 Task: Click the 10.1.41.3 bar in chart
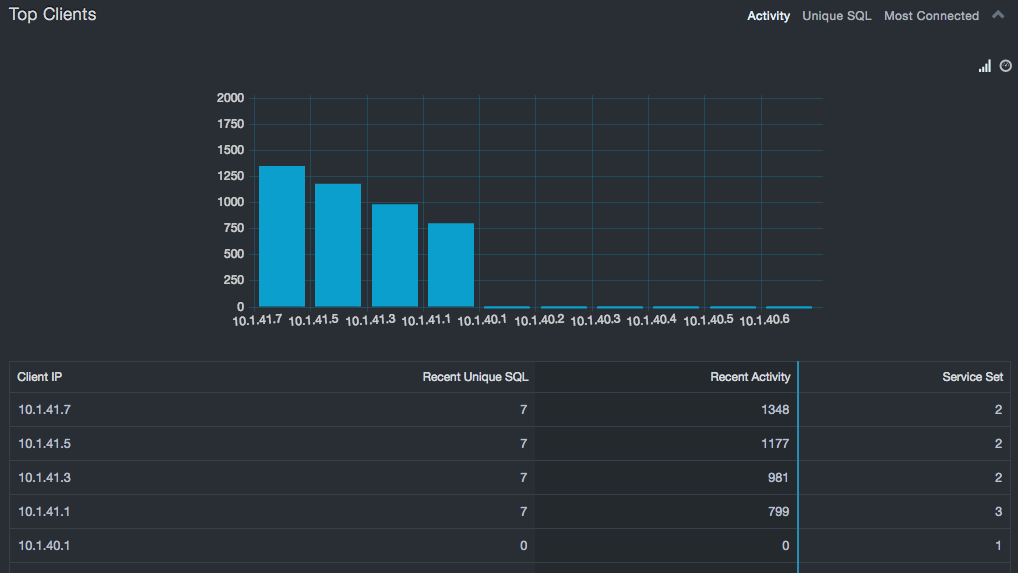coord(395,255)
